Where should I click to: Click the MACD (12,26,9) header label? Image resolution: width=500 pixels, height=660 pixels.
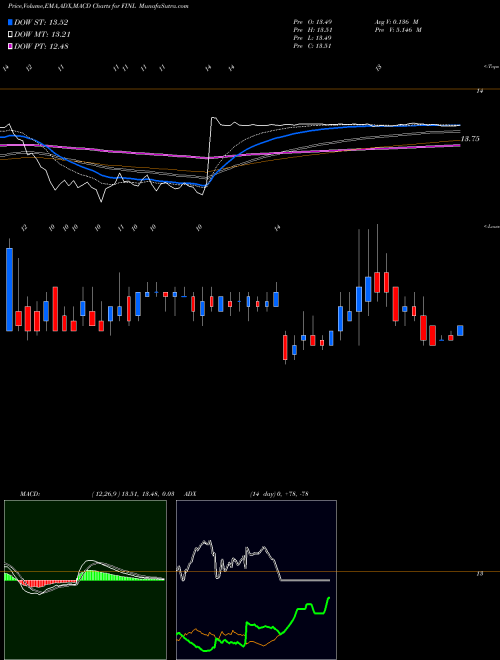tap(97, 494)
